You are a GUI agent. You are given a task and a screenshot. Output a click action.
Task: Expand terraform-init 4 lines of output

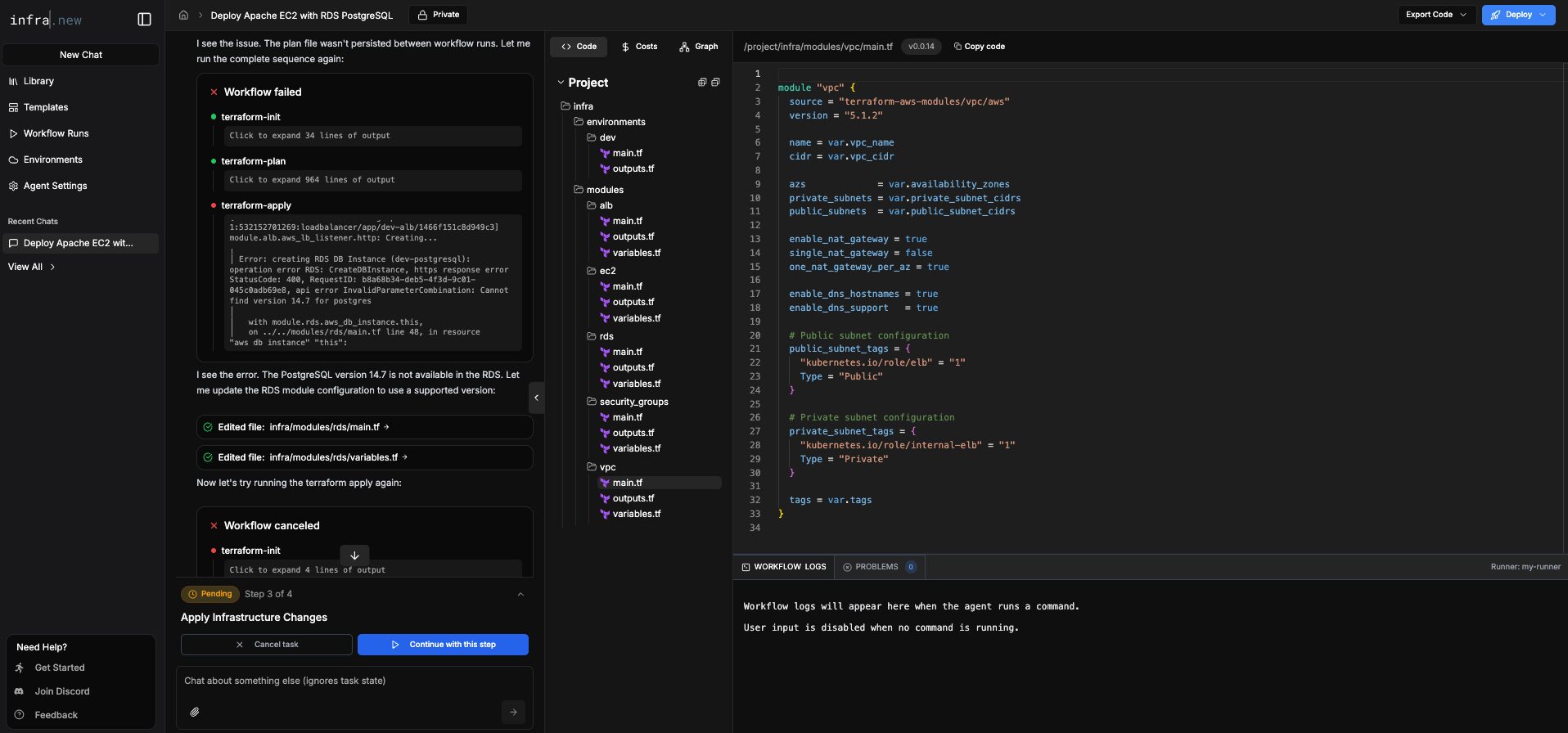(373, 569)
